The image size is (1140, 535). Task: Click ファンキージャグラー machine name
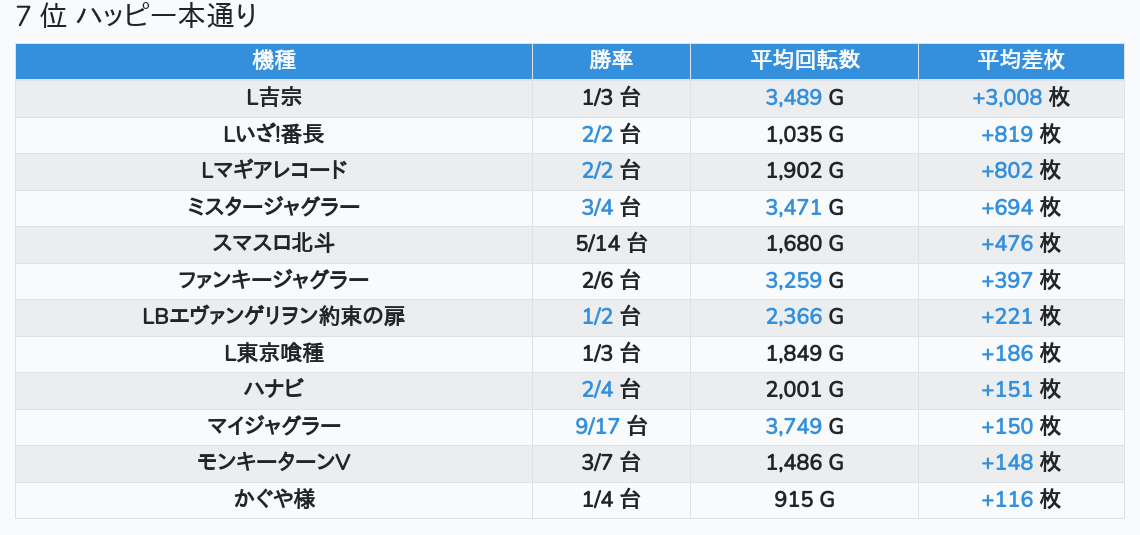point(274,281)
